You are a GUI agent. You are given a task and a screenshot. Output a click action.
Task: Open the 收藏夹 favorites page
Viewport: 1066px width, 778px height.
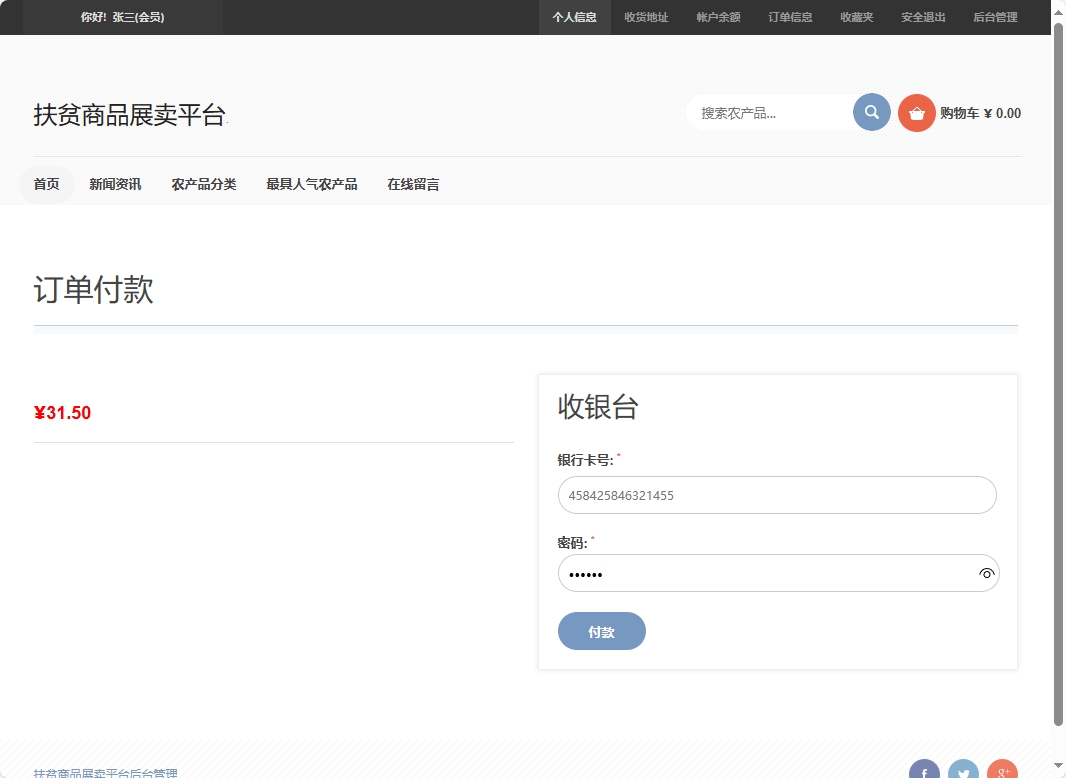(855, 17)
